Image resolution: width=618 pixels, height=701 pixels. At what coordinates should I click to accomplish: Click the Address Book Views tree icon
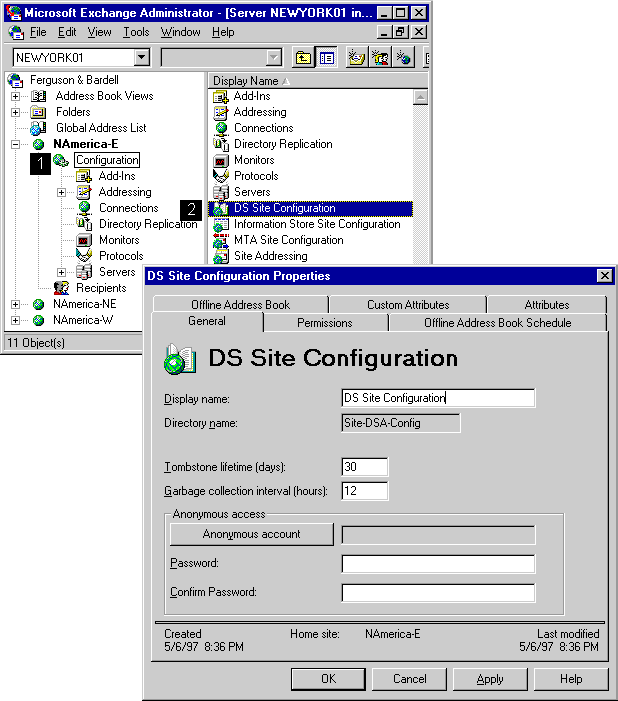(x=39, y=96)
